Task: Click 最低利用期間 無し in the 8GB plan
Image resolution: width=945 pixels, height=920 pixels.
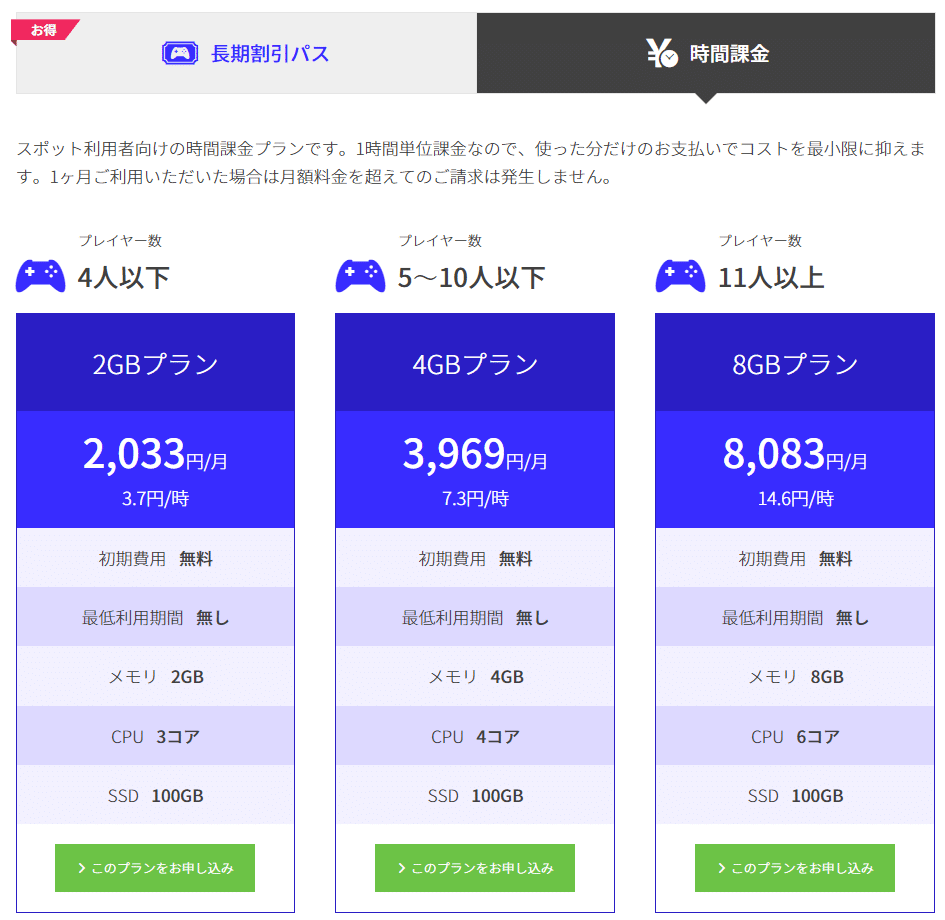Action: pos(795,617)
